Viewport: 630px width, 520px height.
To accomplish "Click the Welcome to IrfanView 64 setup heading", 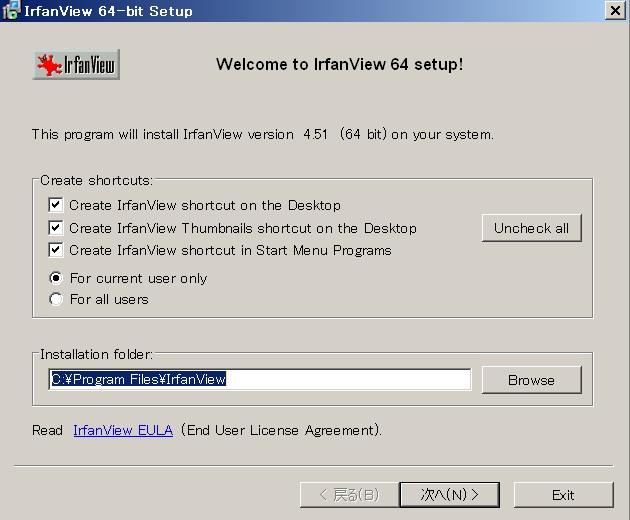I will coord(339,65).
